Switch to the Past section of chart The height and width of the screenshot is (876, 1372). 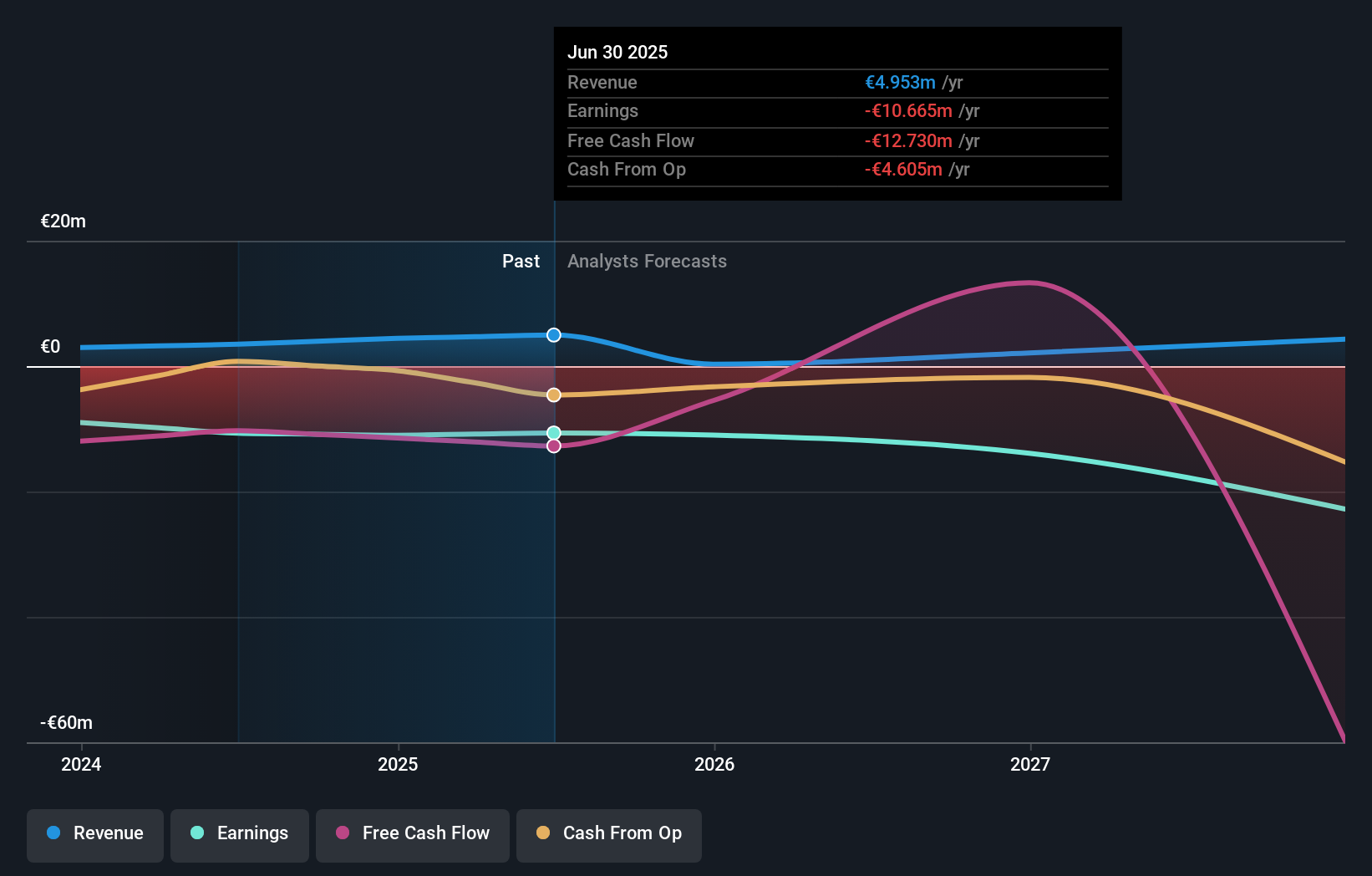tap(521, 262)
